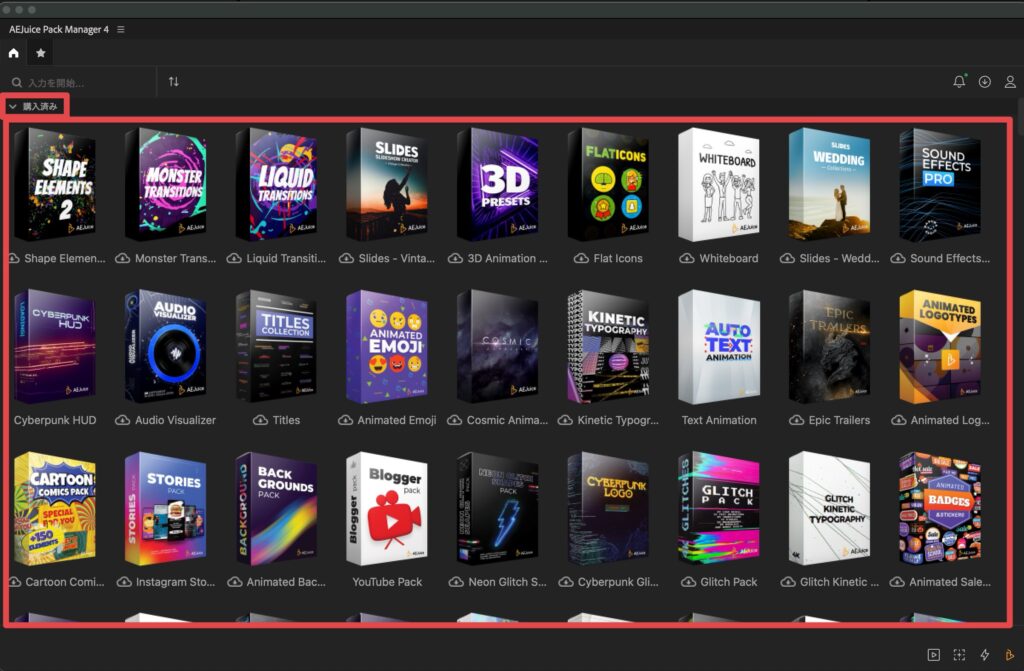The image size is (1024, 671).
Task: Open the Flat Icons pack box
Action: [609, 184]
